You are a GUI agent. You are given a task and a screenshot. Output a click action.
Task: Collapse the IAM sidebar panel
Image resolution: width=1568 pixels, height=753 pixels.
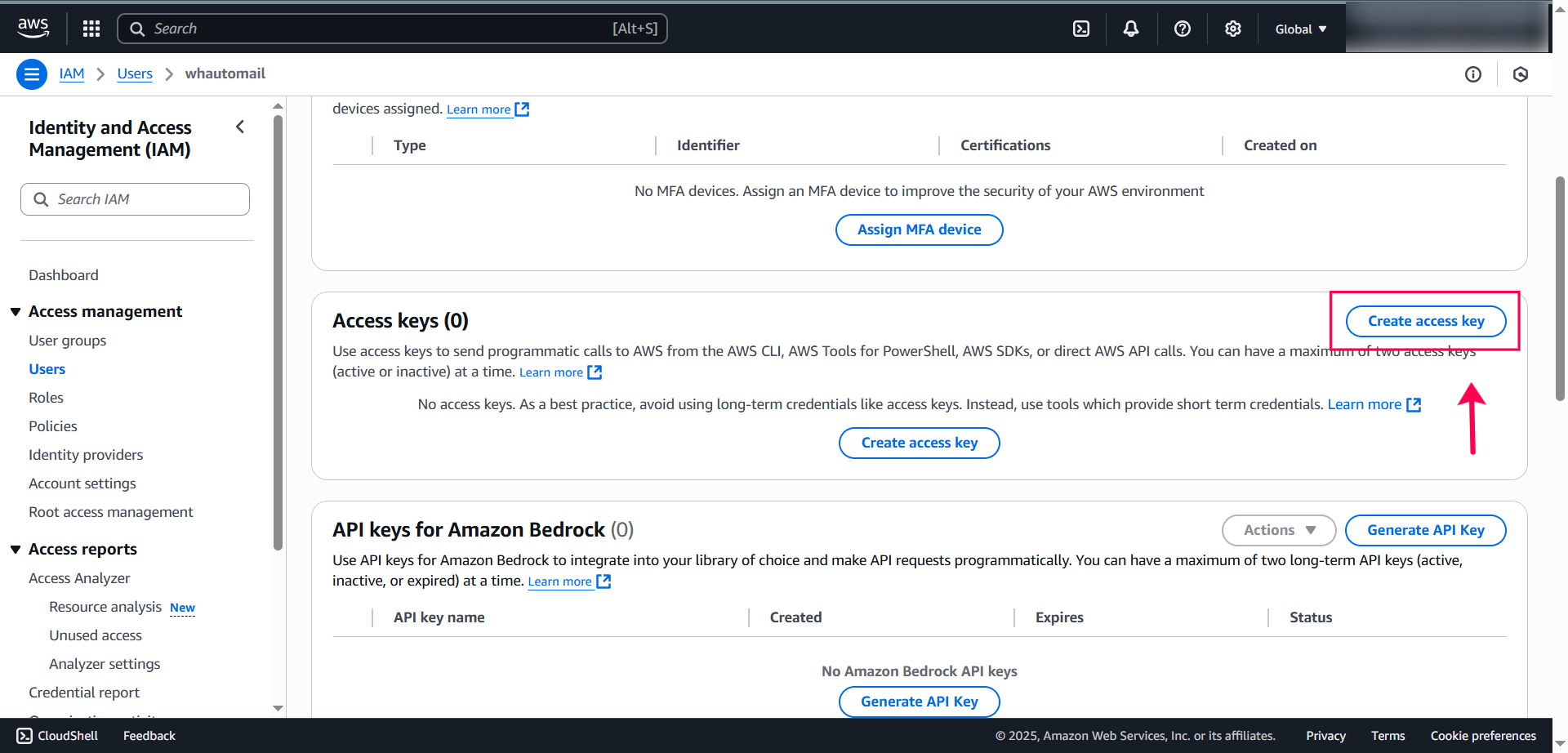pyautogui.click(x=240, y=127)
